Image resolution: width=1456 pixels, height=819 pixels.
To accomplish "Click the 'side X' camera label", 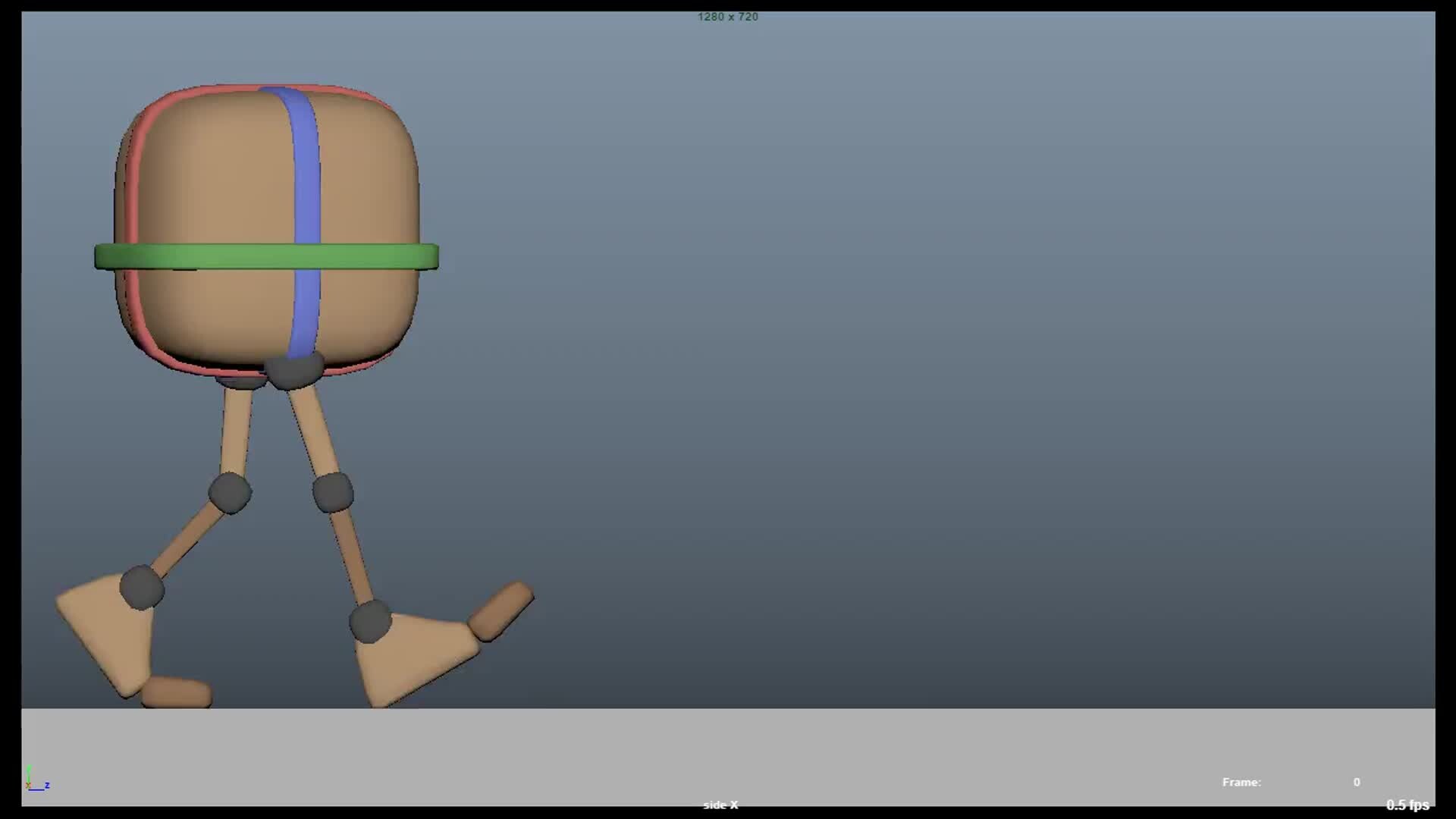I will (x=720, y=805).
